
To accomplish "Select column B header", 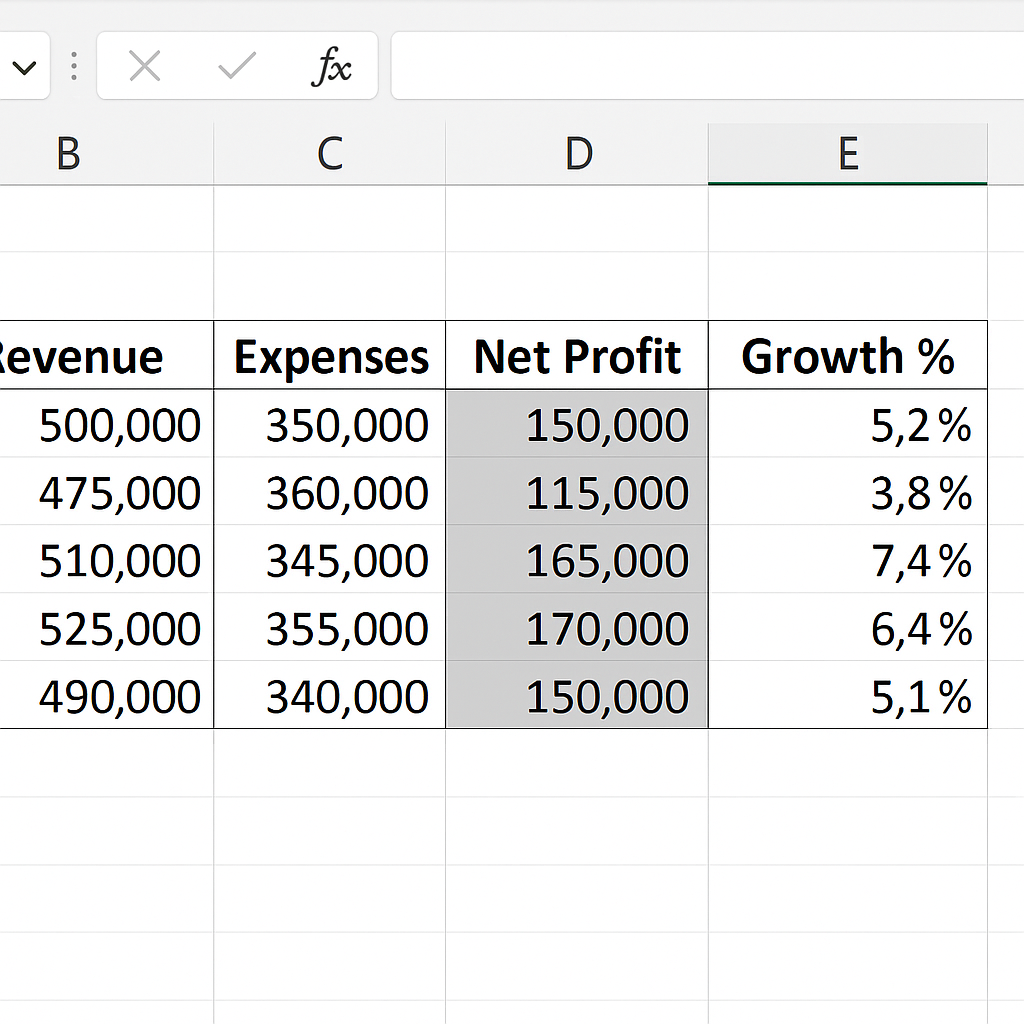I will [x=70, y=154].
